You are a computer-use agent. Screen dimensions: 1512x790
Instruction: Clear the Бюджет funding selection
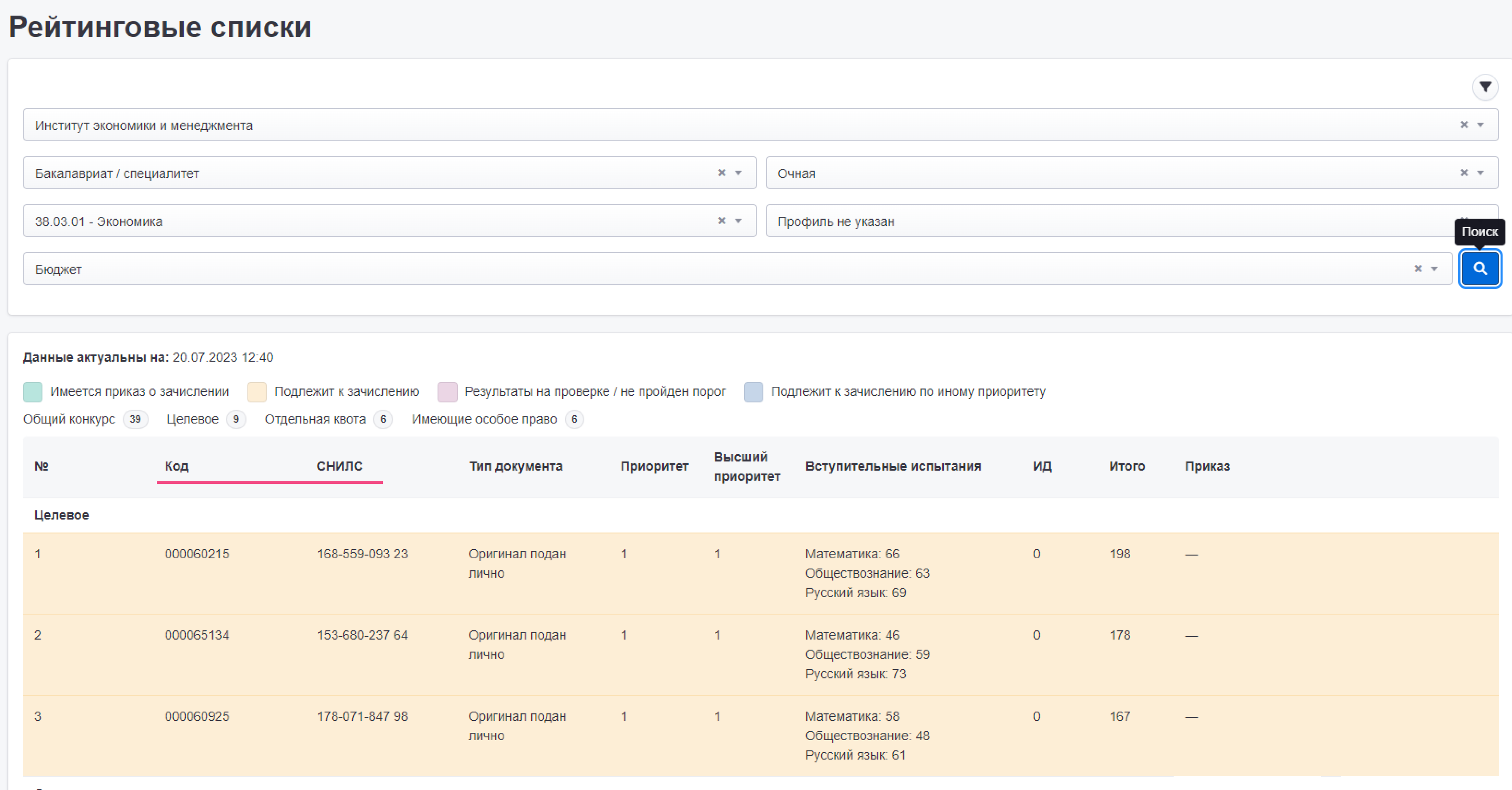(x=1417, y=269)
